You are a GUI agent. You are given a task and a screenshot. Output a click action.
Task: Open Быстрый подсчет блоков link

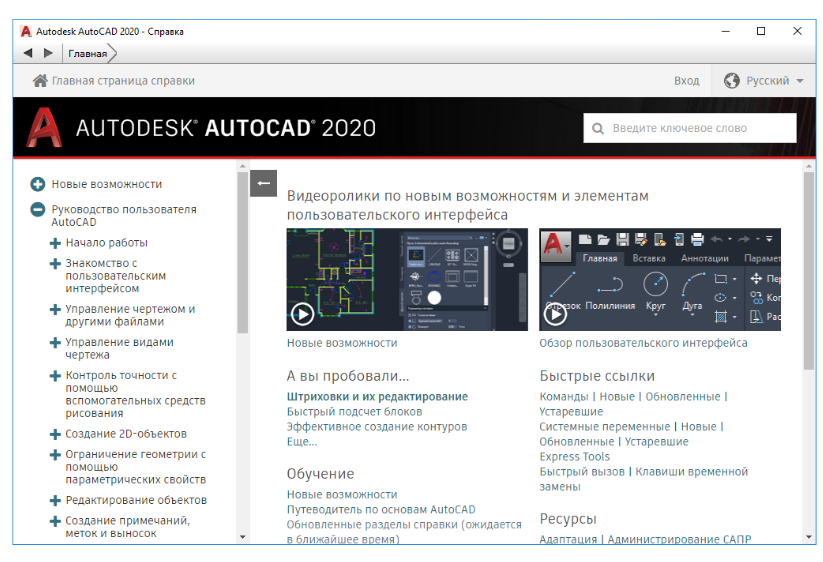(x=354, y=411)
